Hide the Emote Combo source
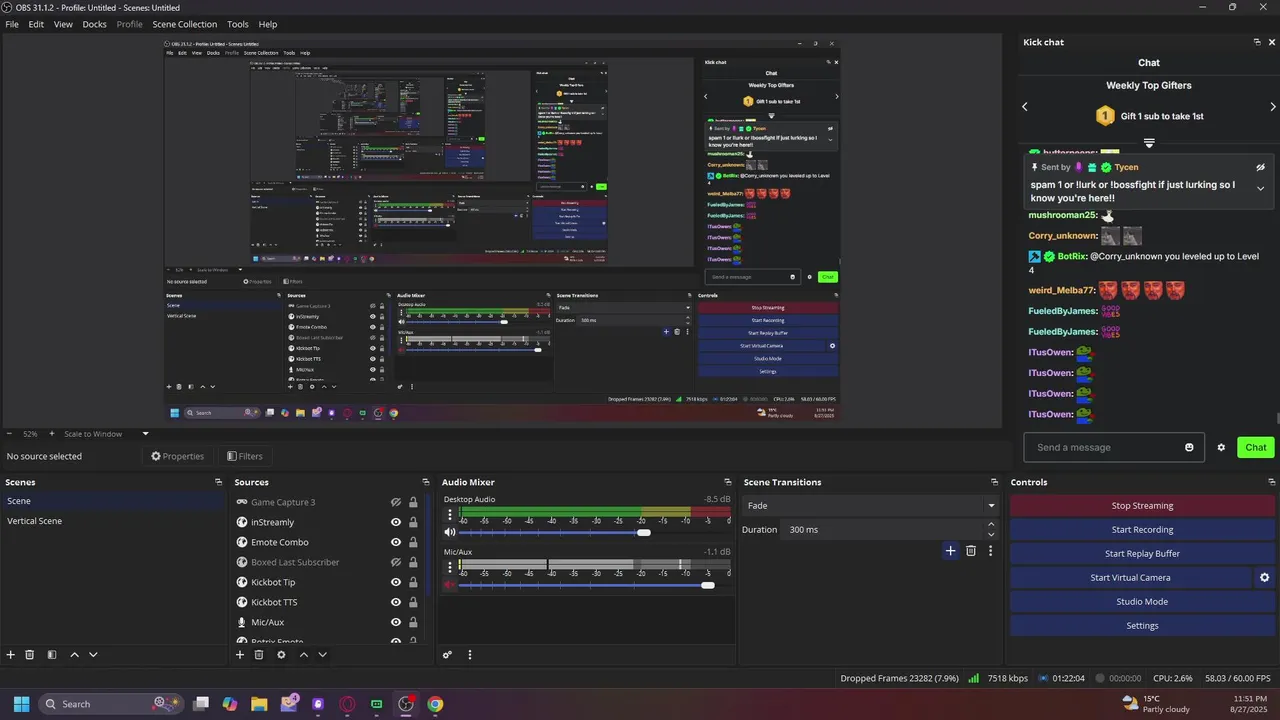The width and height of the screenshot is (1280, 720). pyautogui.click(x=396, y=542)
